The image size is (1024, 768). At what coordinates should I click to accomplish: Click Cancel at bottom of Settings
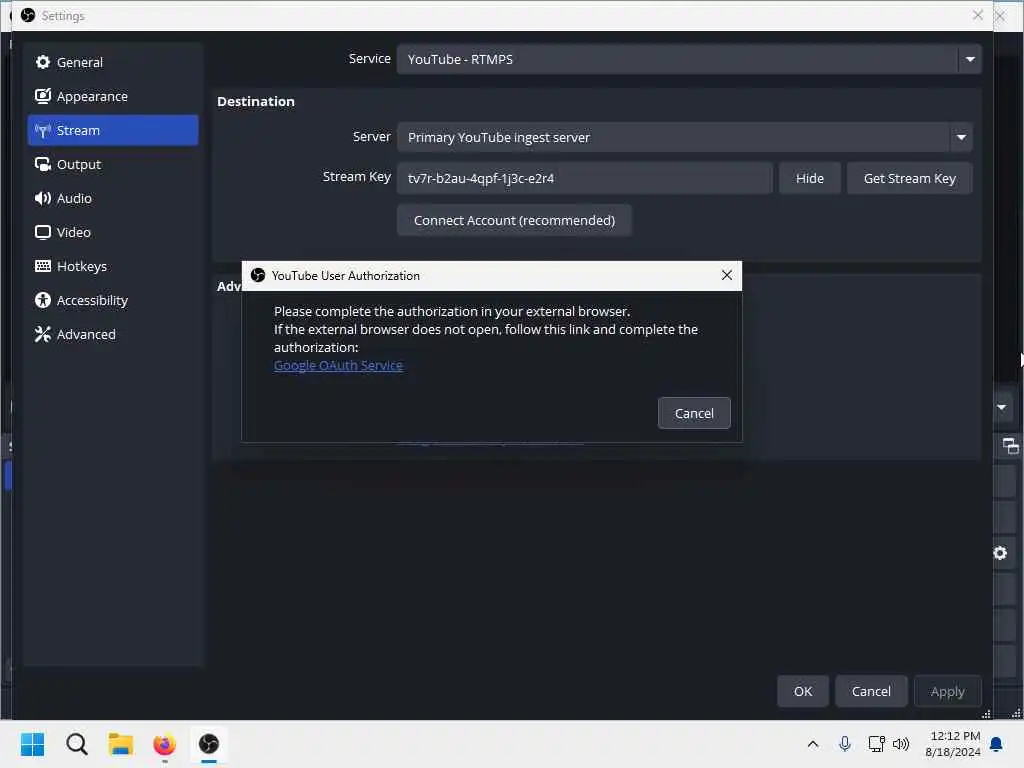click(x=871, y=691)
